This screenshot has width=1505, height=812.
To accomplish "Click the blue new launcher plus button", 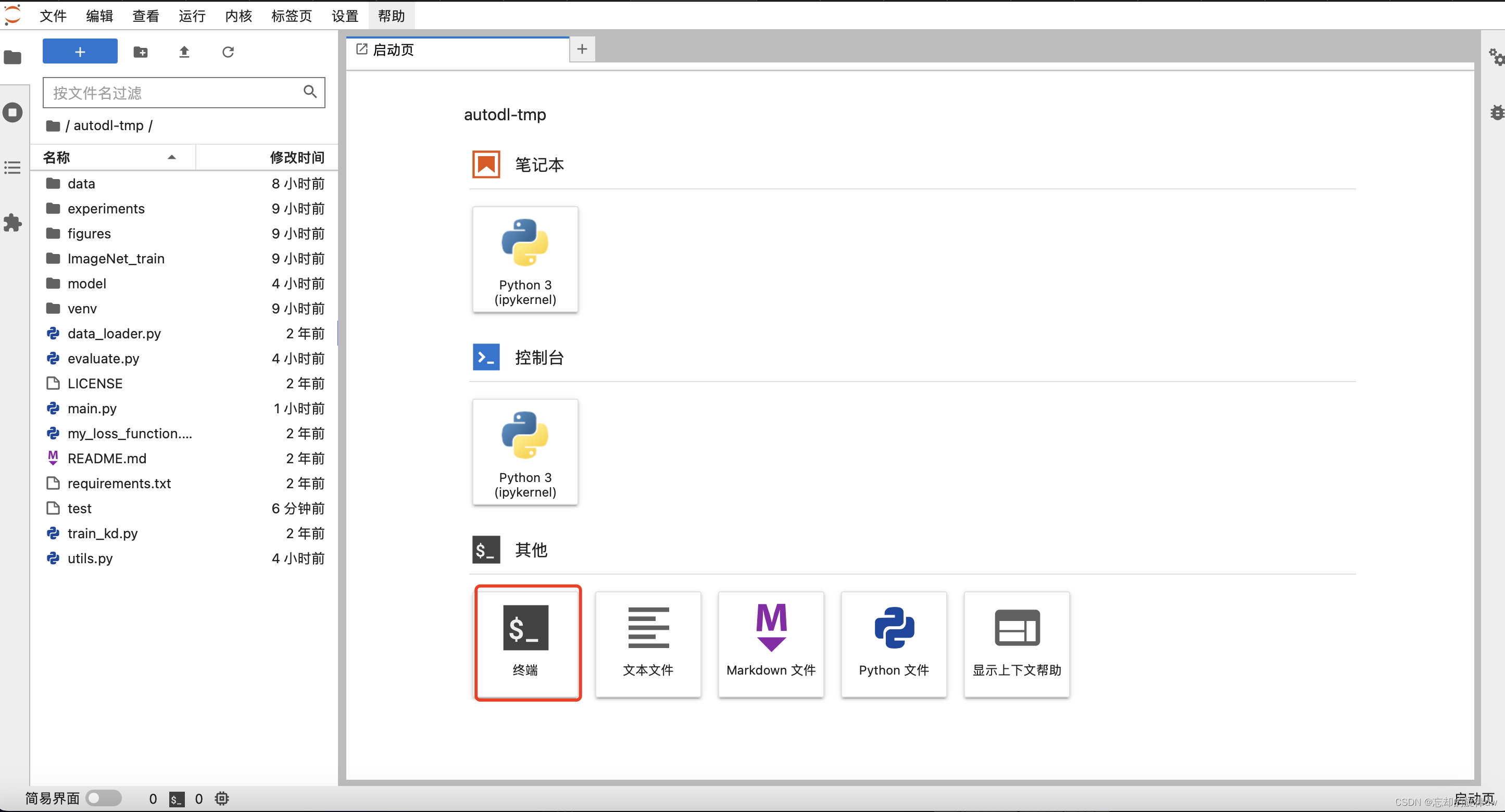I will tap(80, 52).
